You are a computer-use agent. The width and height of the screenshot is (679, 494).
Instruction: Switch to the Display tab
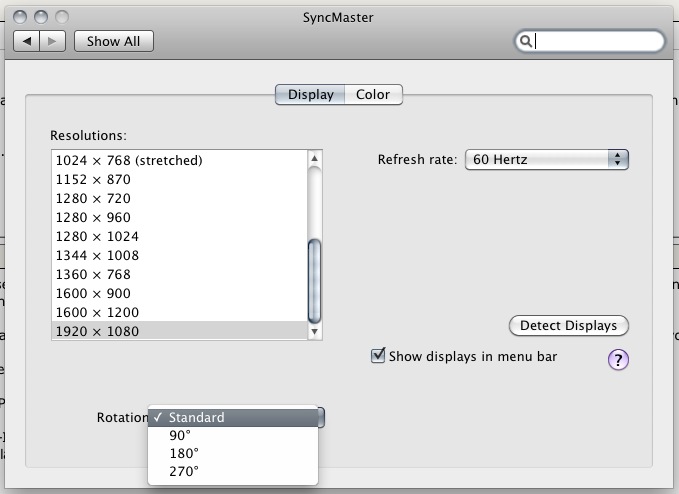coord(310,94)
